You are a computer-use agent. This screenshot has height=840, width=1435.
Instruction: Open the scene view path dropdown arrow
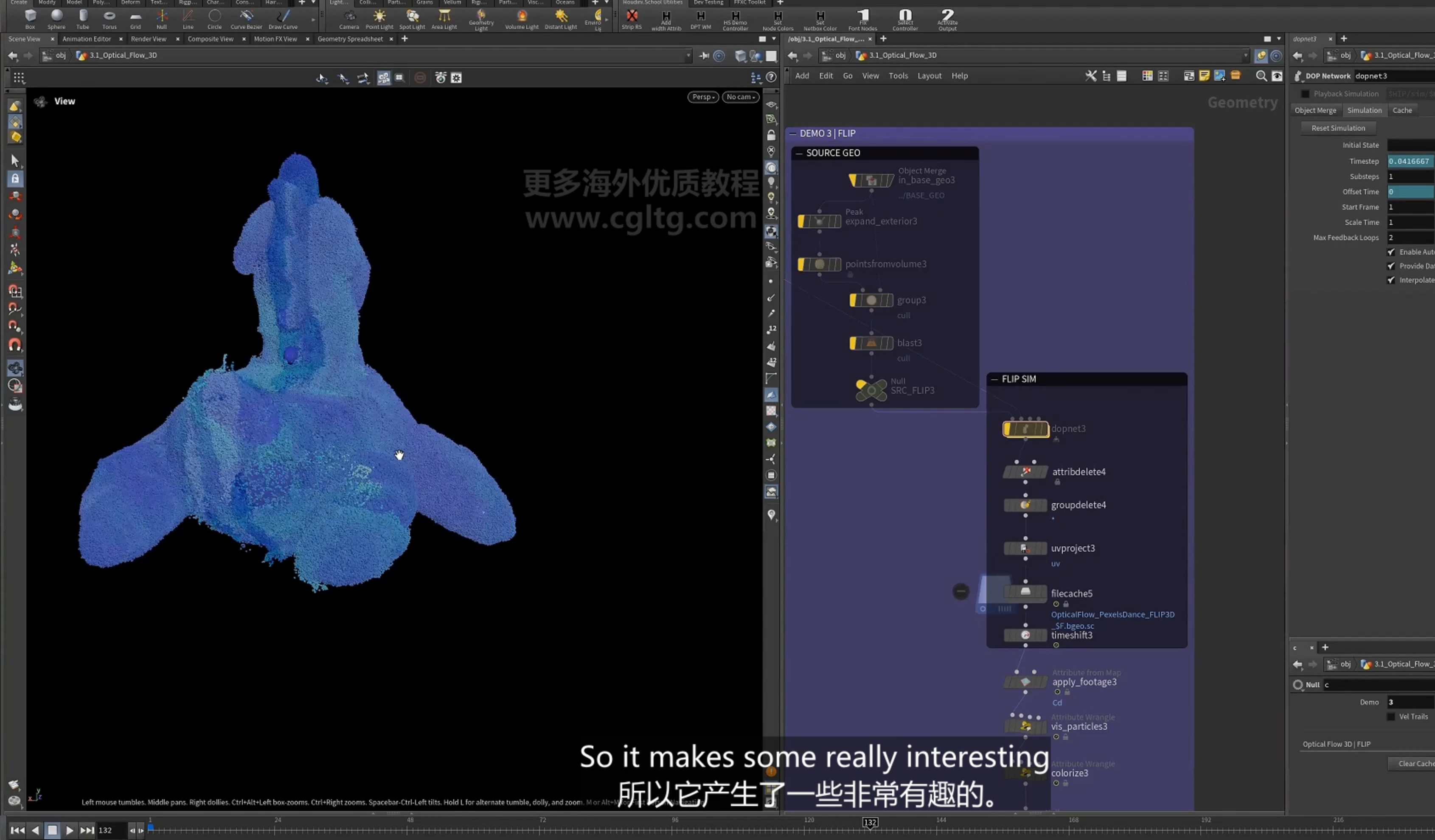point(688,55)
